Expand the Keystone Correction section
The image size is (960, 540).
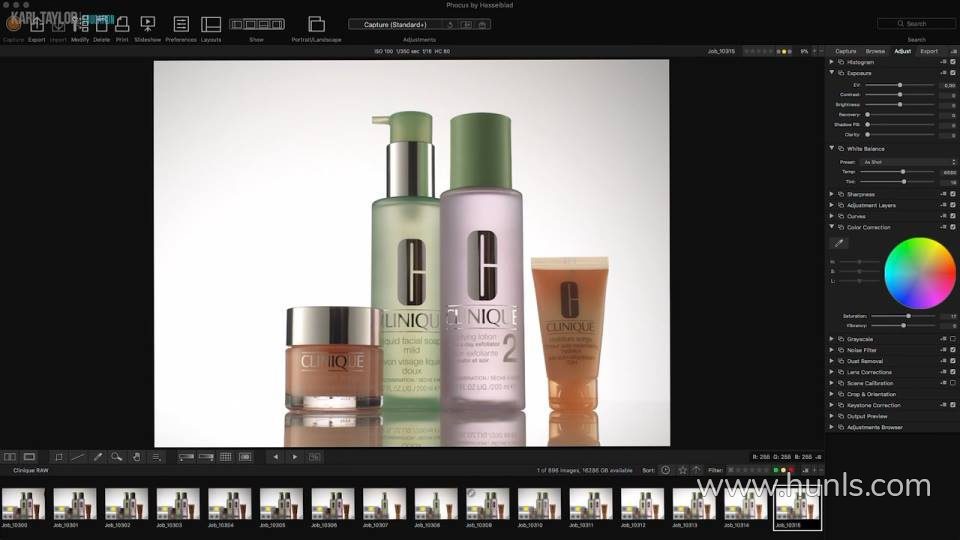point(831,405)
